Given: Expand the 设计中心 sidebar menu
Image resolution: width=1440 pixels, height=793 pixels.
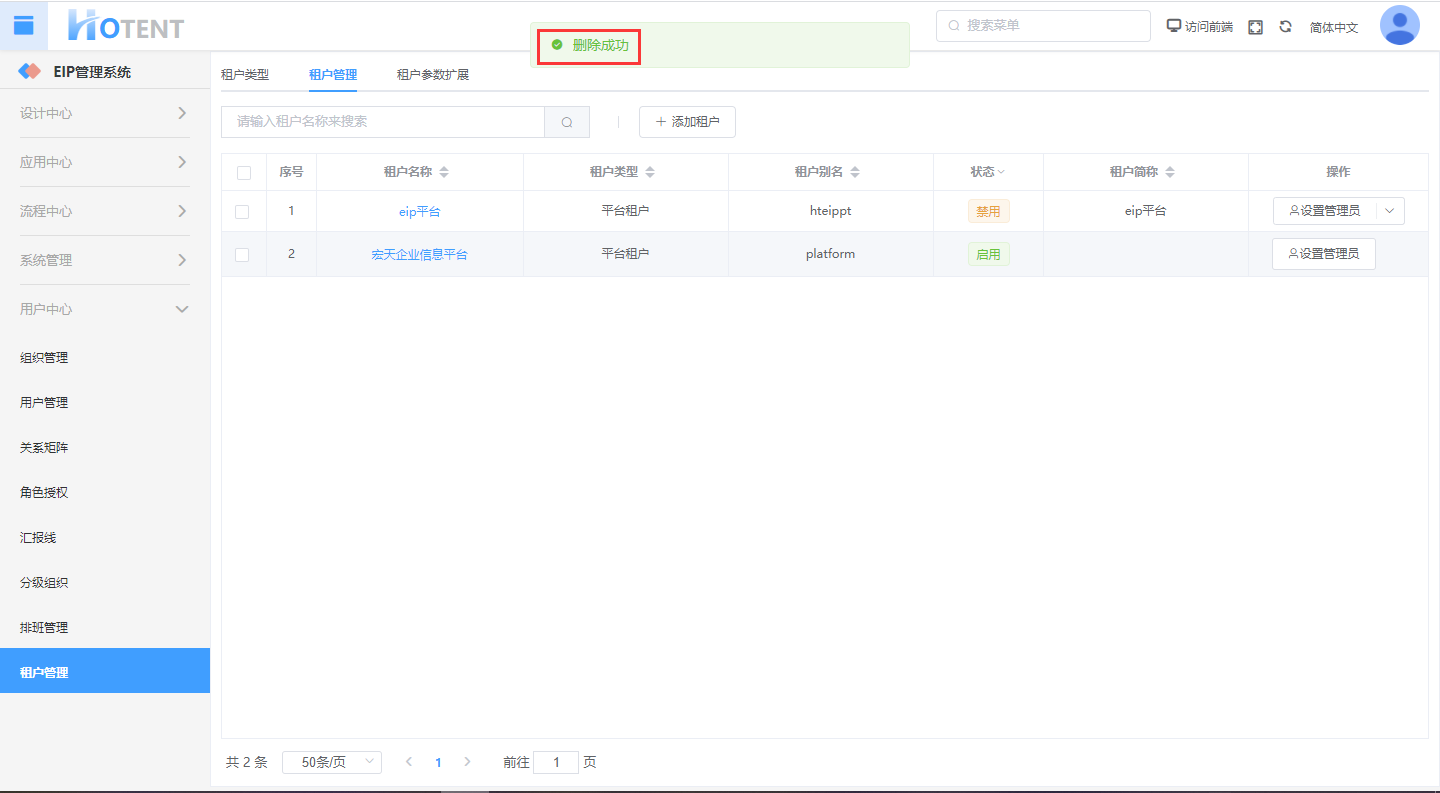Looking at the screenshot, I should pos(105,113).
